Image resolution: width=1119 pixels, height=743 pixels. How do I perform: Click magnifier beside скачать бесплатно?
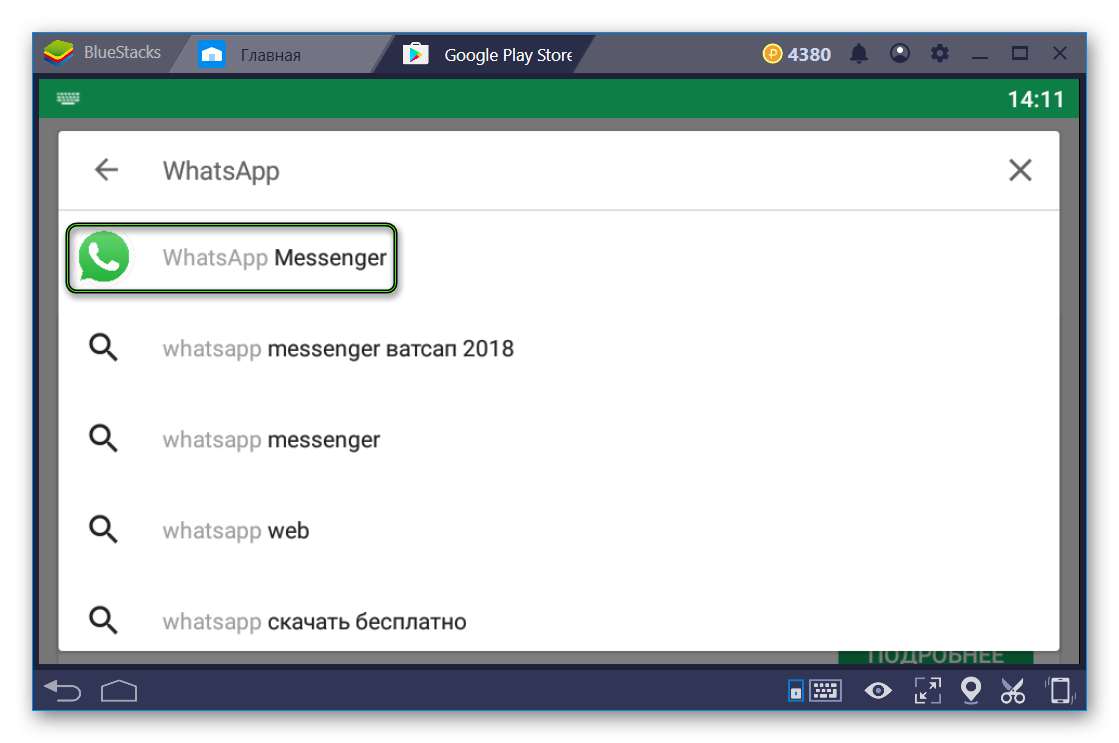pos(103,620)
